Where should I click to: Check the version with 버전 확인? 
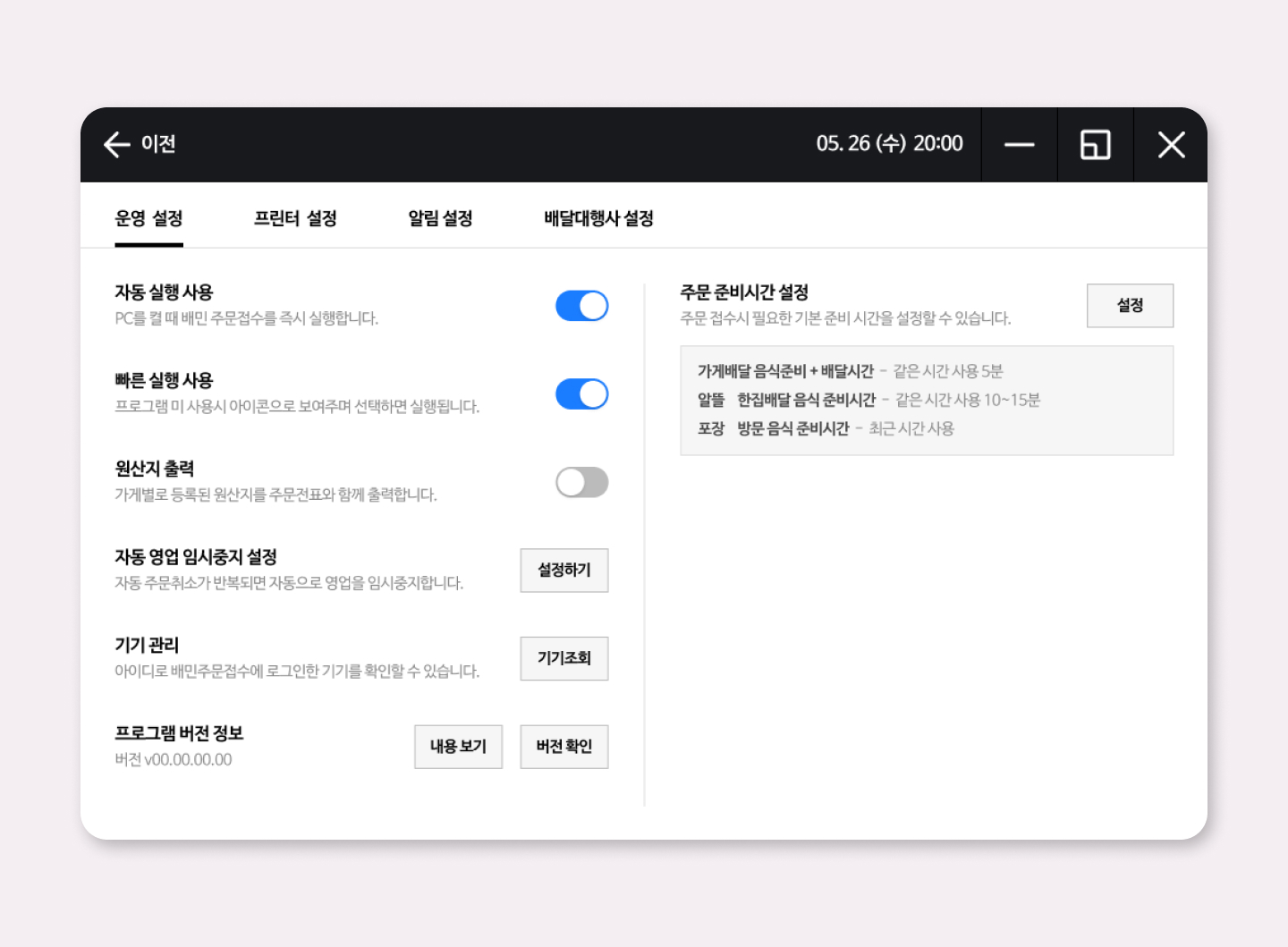click(564, 747)
